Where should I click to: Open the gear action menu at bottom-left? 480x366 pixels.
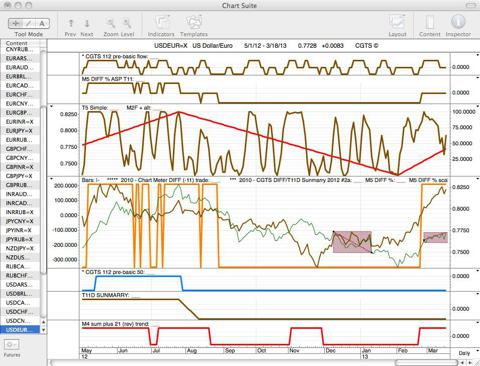coord(12,344)
